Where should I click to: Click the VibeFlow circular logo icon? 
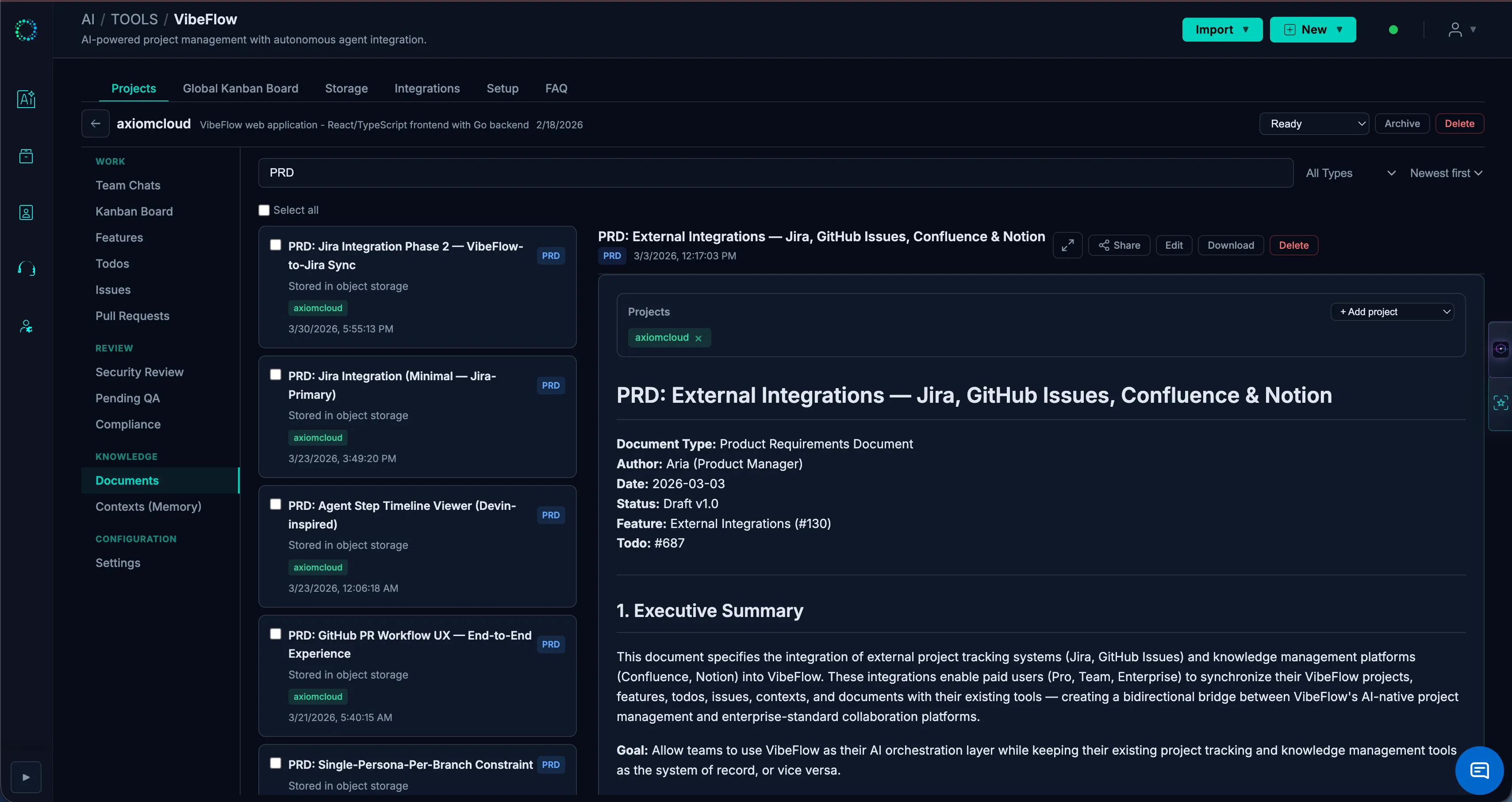coord(26,30)
